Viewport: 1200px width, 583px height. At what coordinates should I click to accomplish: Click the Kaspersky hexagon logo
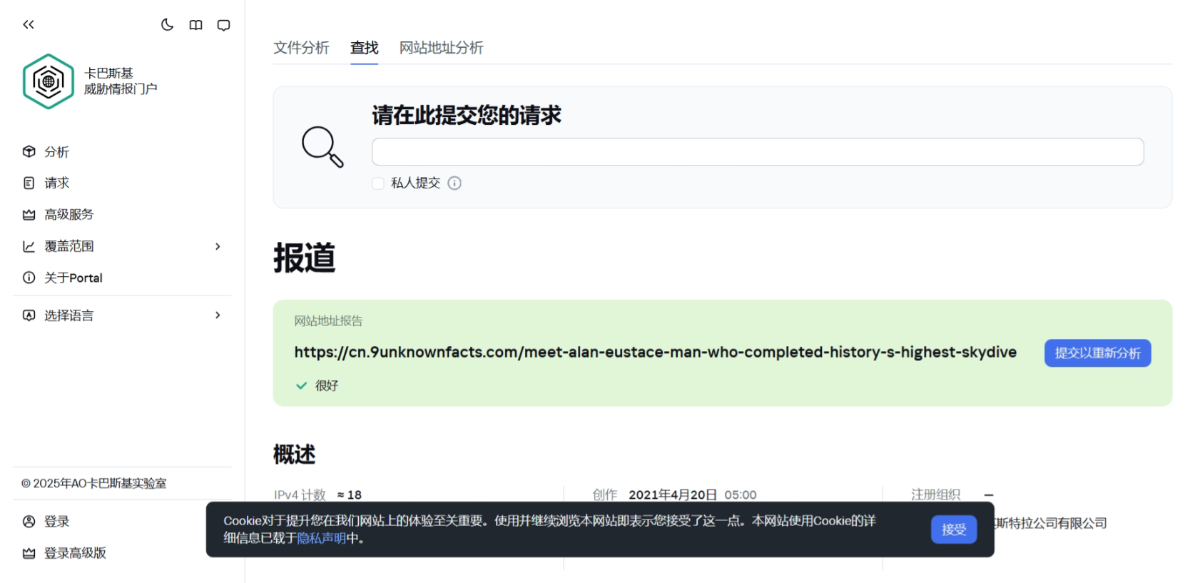[x=48, y=81]
